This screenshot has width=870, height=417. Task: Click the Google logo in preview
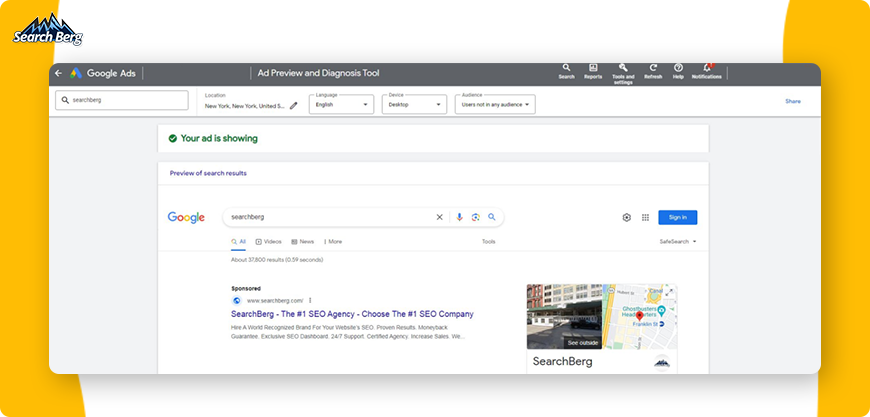[186, 217]
